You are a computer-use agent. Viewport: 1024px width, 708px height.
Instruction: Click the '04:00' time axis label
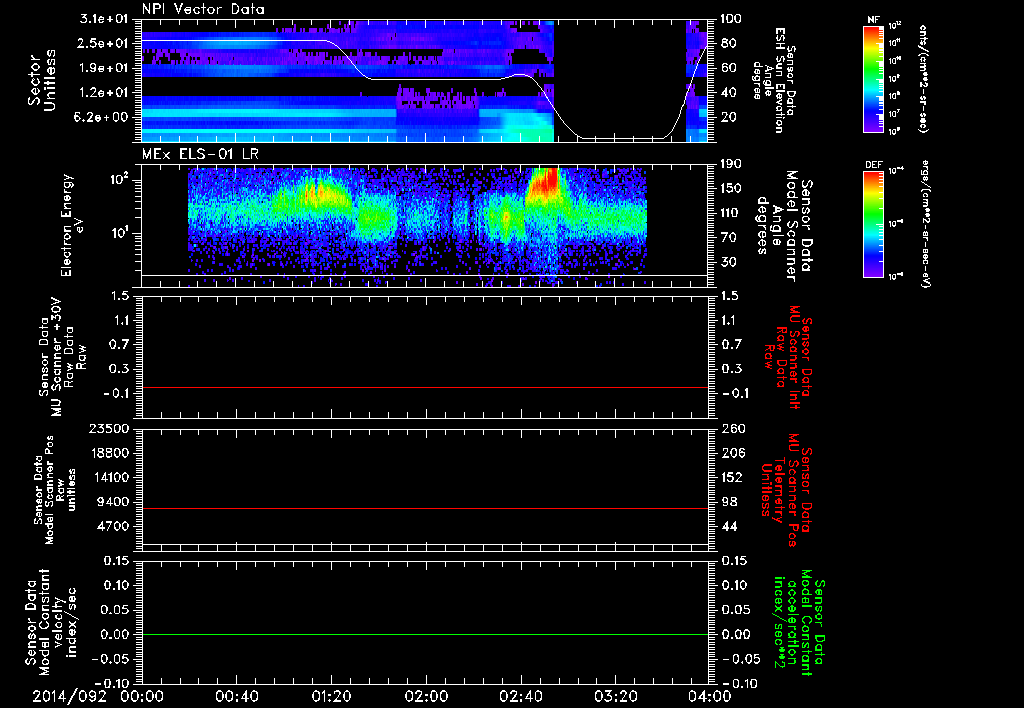coord(711,696)
